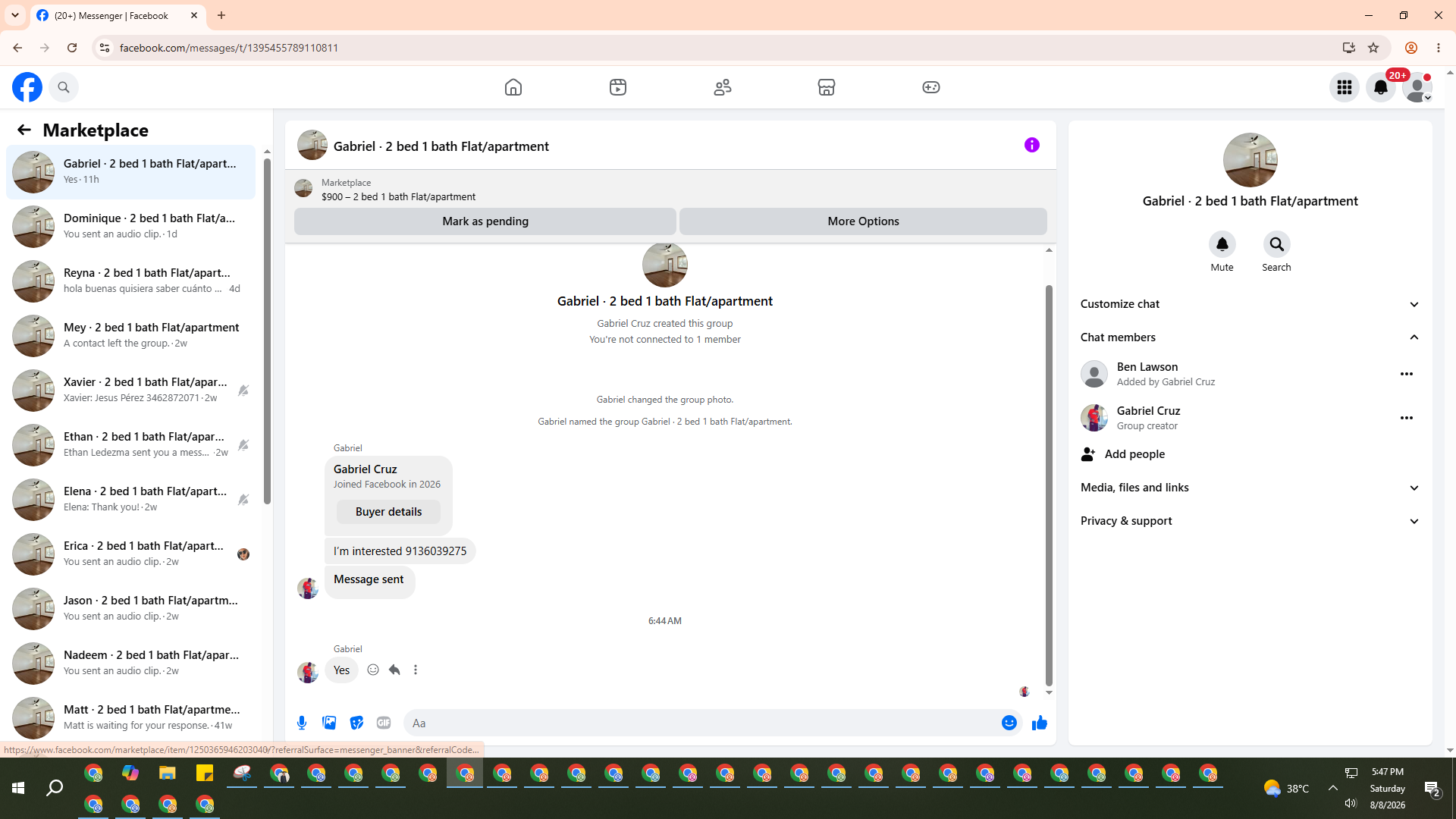Collapse the Chat members section
This screenshot has height=819, width=1456.
1250,337
